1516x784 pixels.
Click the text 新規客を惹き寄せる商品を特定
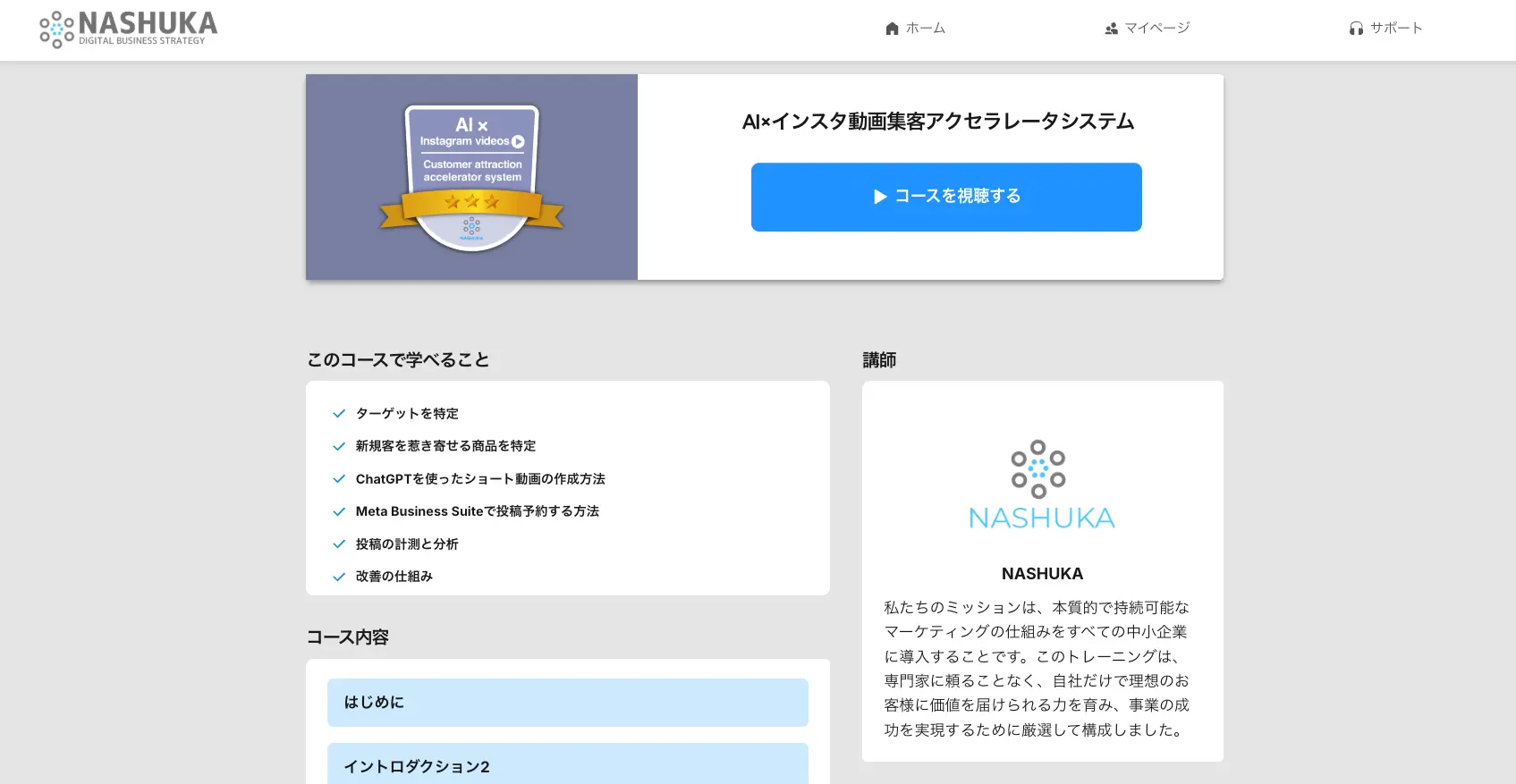445,446
